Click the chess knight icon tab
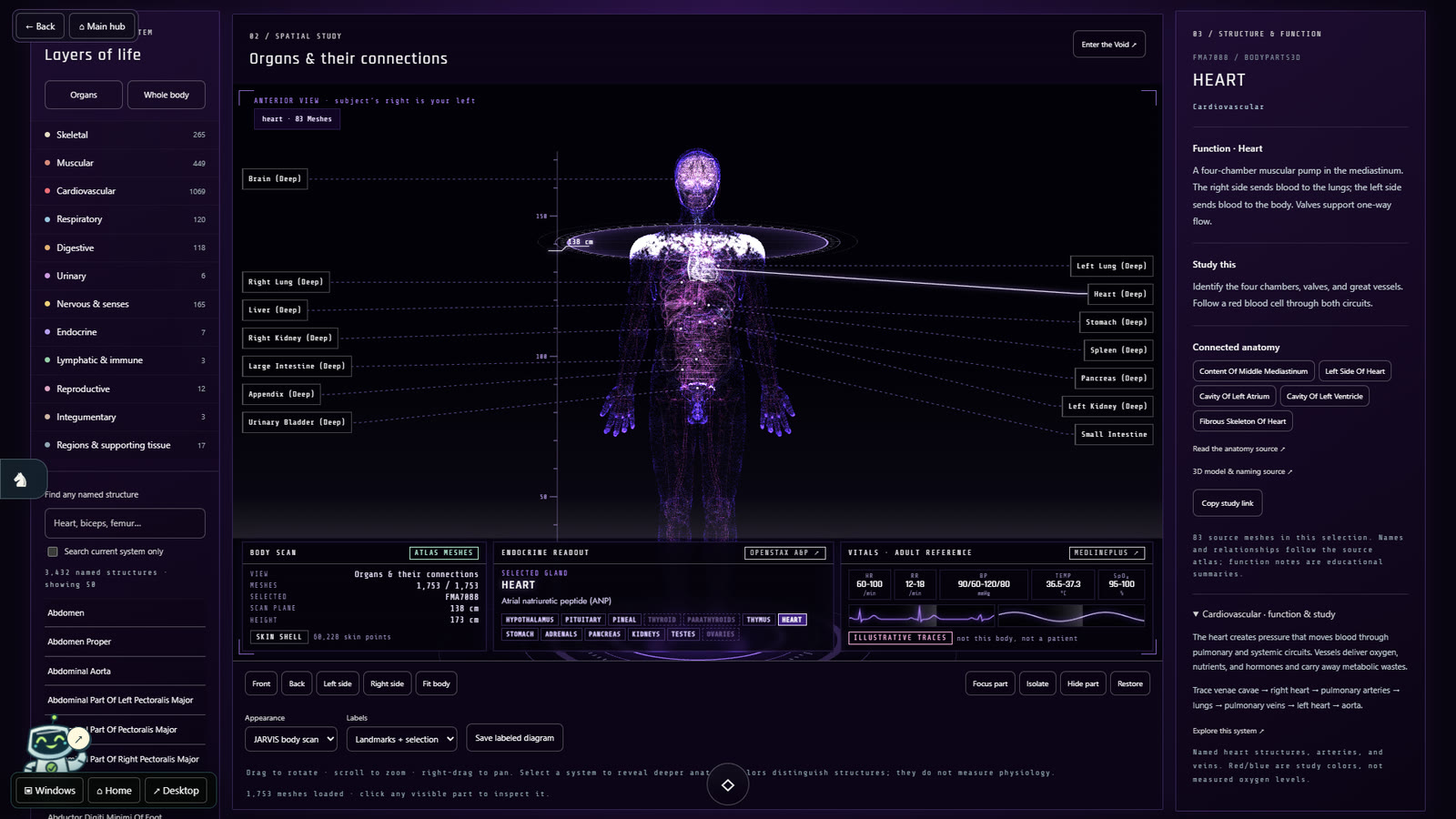Image resolution: width=1456 pixels, height=819 pixels. [20, 480]
